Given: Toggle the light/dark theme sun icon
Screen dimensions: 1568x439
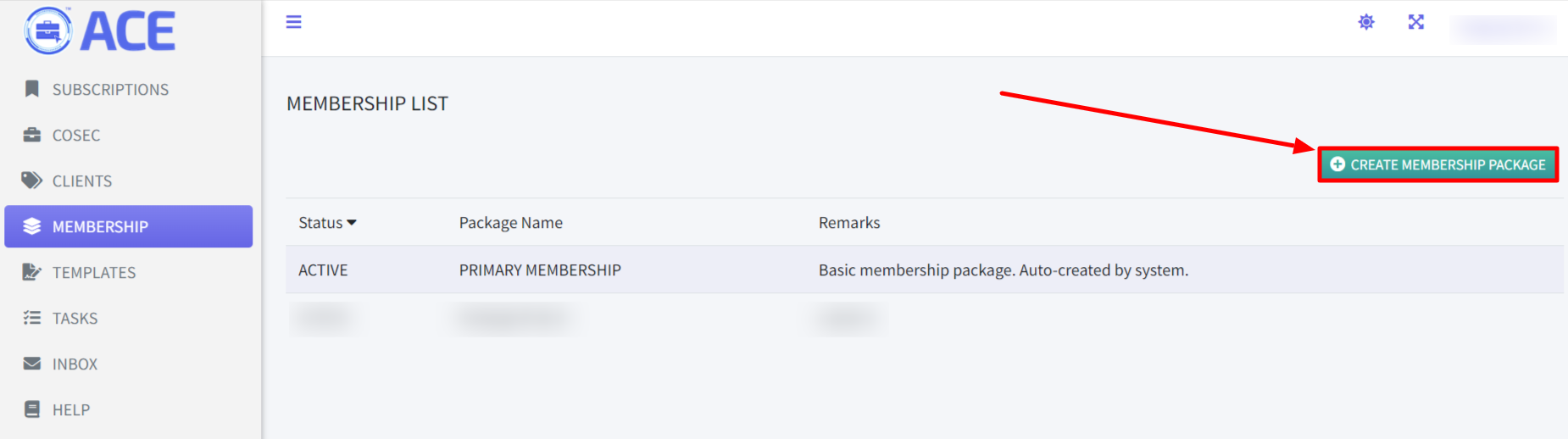Looking at the screenshot, I should pyautogui.click(x=1366, y=22).
